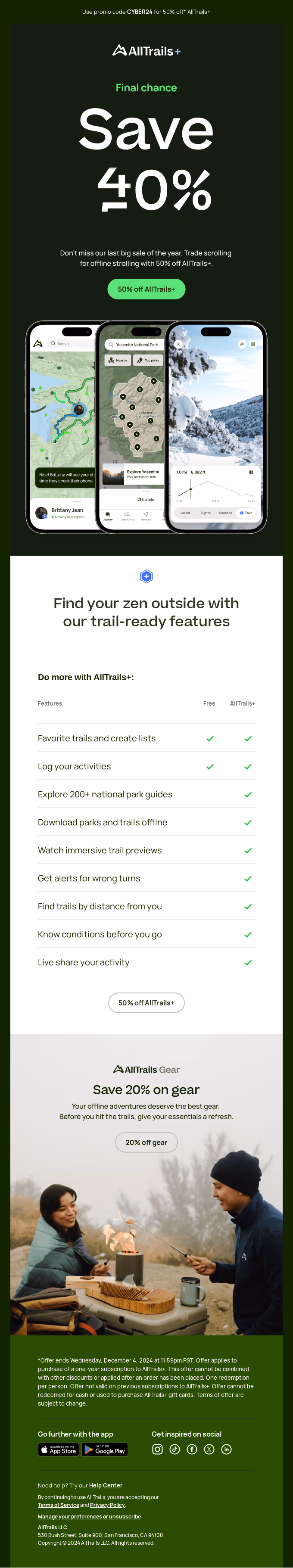This screenshot has width=293, height=1568.
Task: Tap the share icon on the snowy trail screen
Action: 241,345
